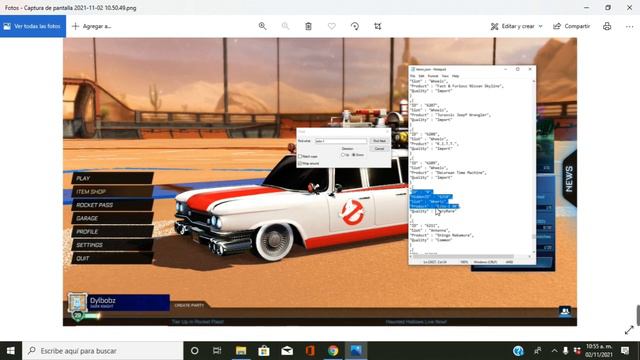Open File Explorer from the taskbar
This screenshot has height=360, width=640.
point(241,351)
